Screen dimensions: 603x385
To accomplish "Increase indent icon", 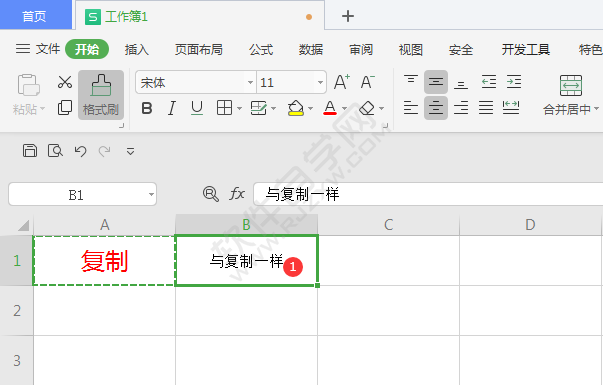I will click(x=514, y=82).
